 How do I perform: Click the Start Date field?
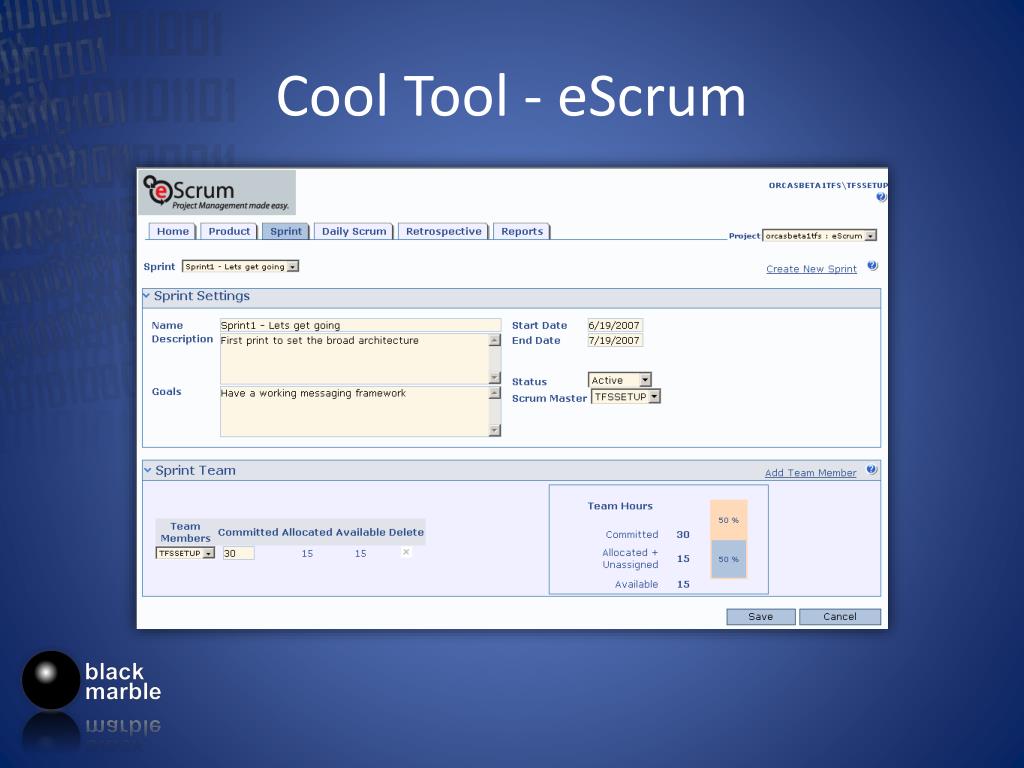(x=615, y=325)
